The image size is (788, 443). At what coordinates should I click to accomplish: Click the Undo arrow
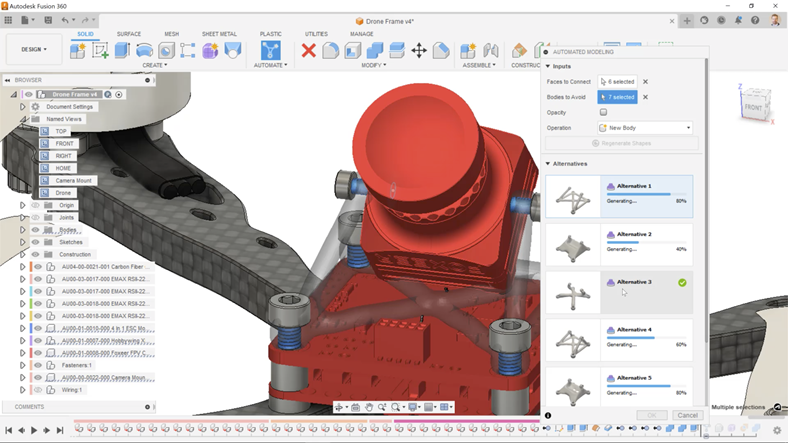(65, 20)
